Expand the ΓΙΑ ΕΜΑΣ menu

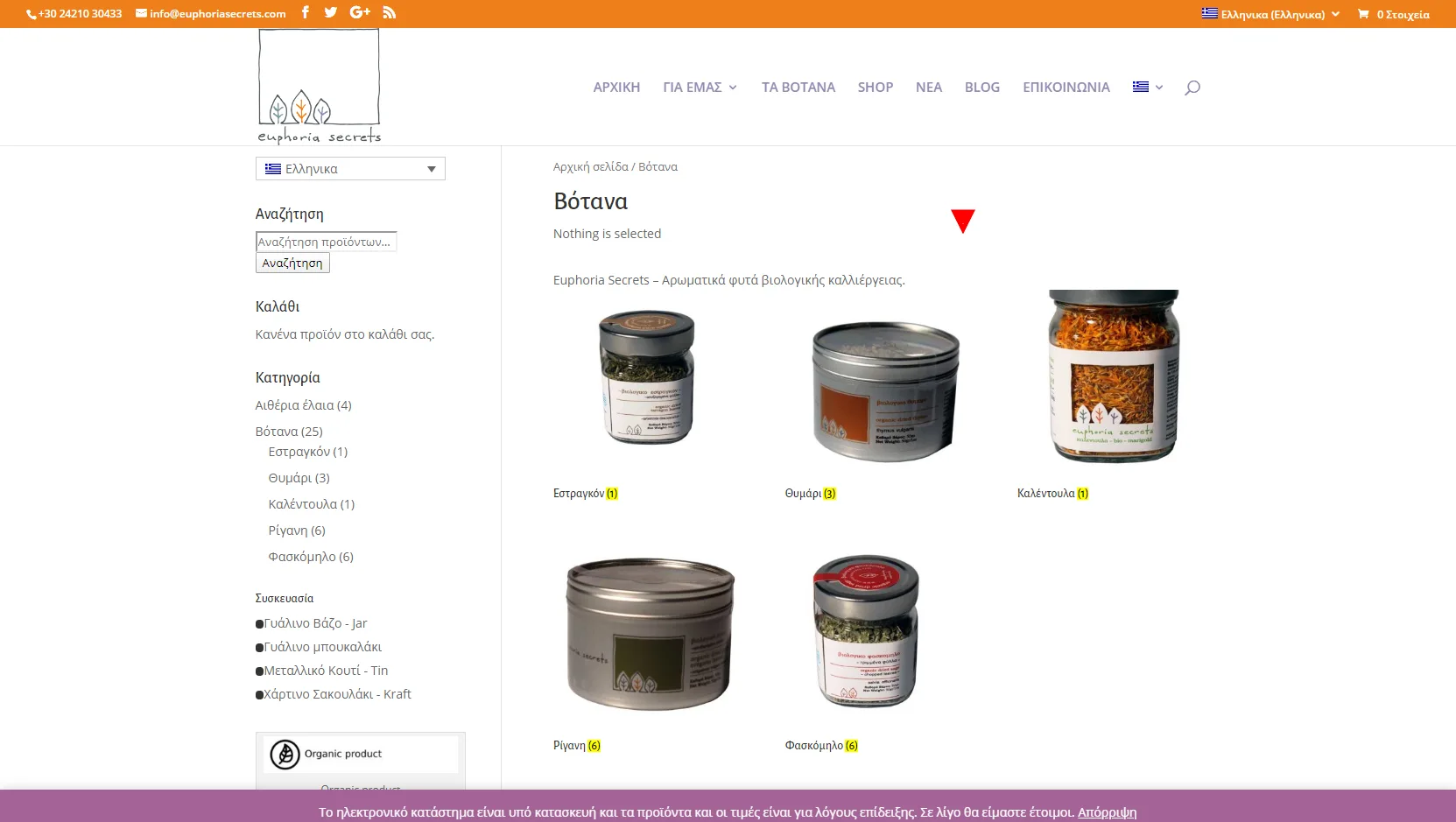(700, 87)
